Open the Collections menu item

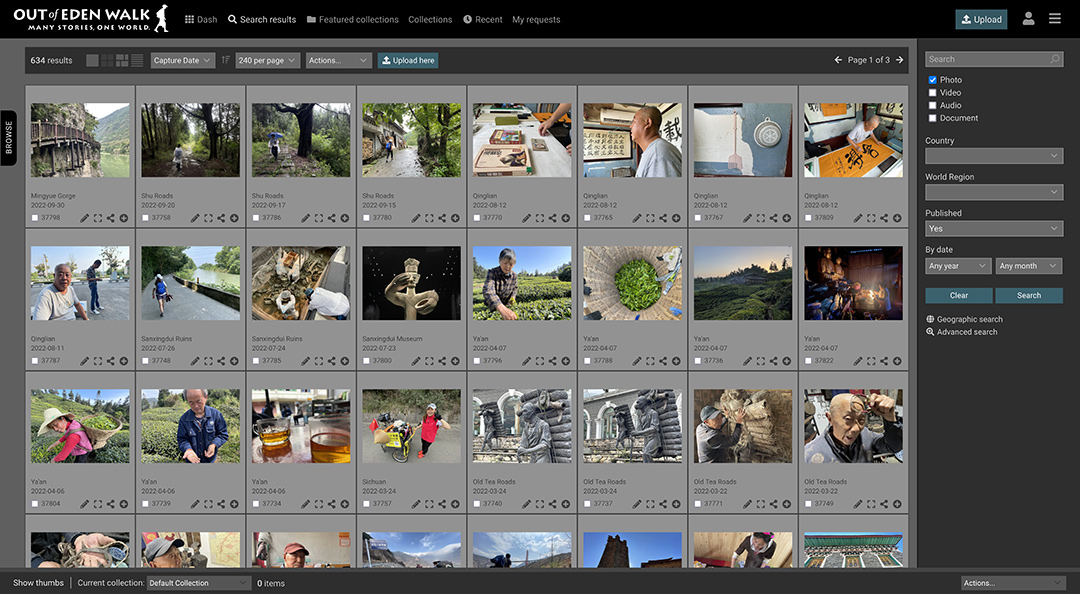coord(430,19)
